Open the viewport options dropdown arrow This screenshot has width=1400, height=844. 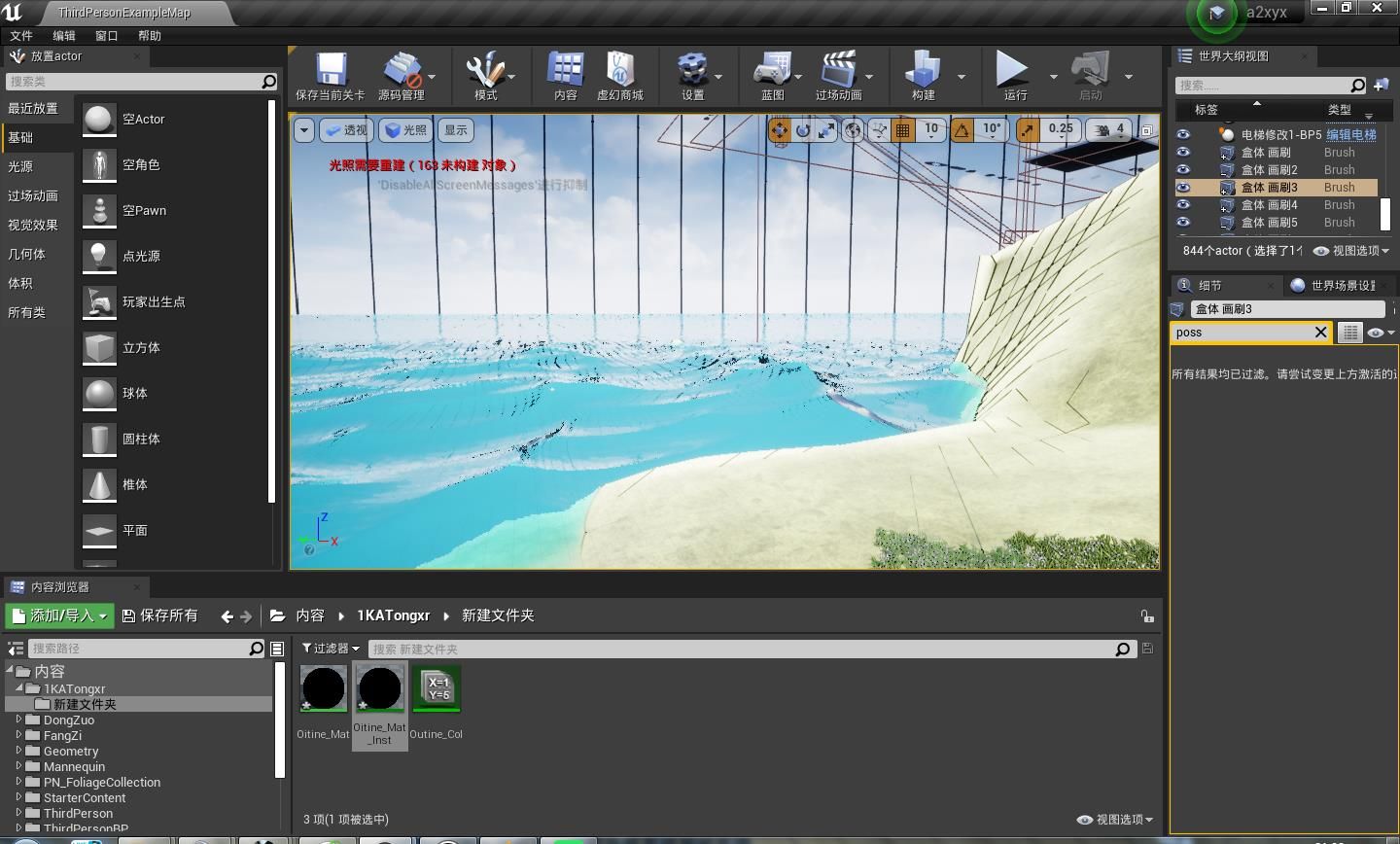point(303,129)
